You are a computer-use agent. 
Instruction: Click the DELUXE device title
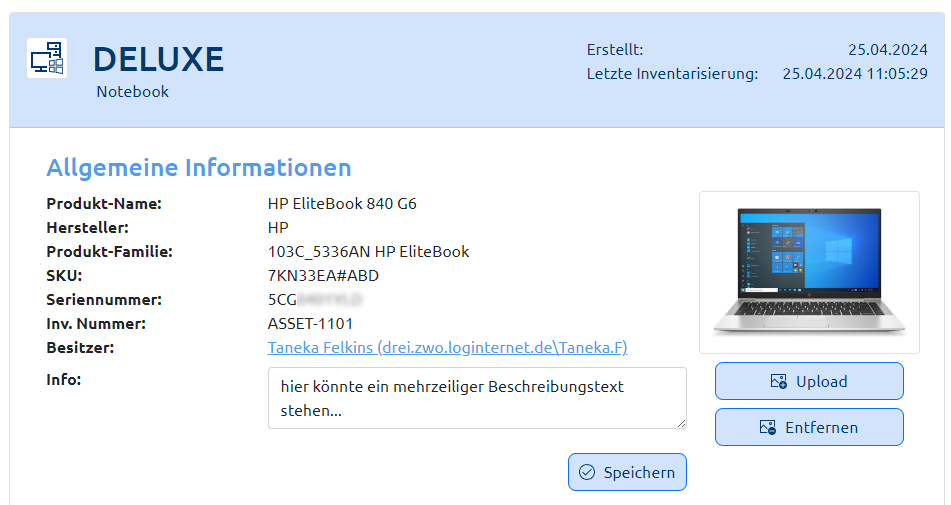tap(158, 59)
